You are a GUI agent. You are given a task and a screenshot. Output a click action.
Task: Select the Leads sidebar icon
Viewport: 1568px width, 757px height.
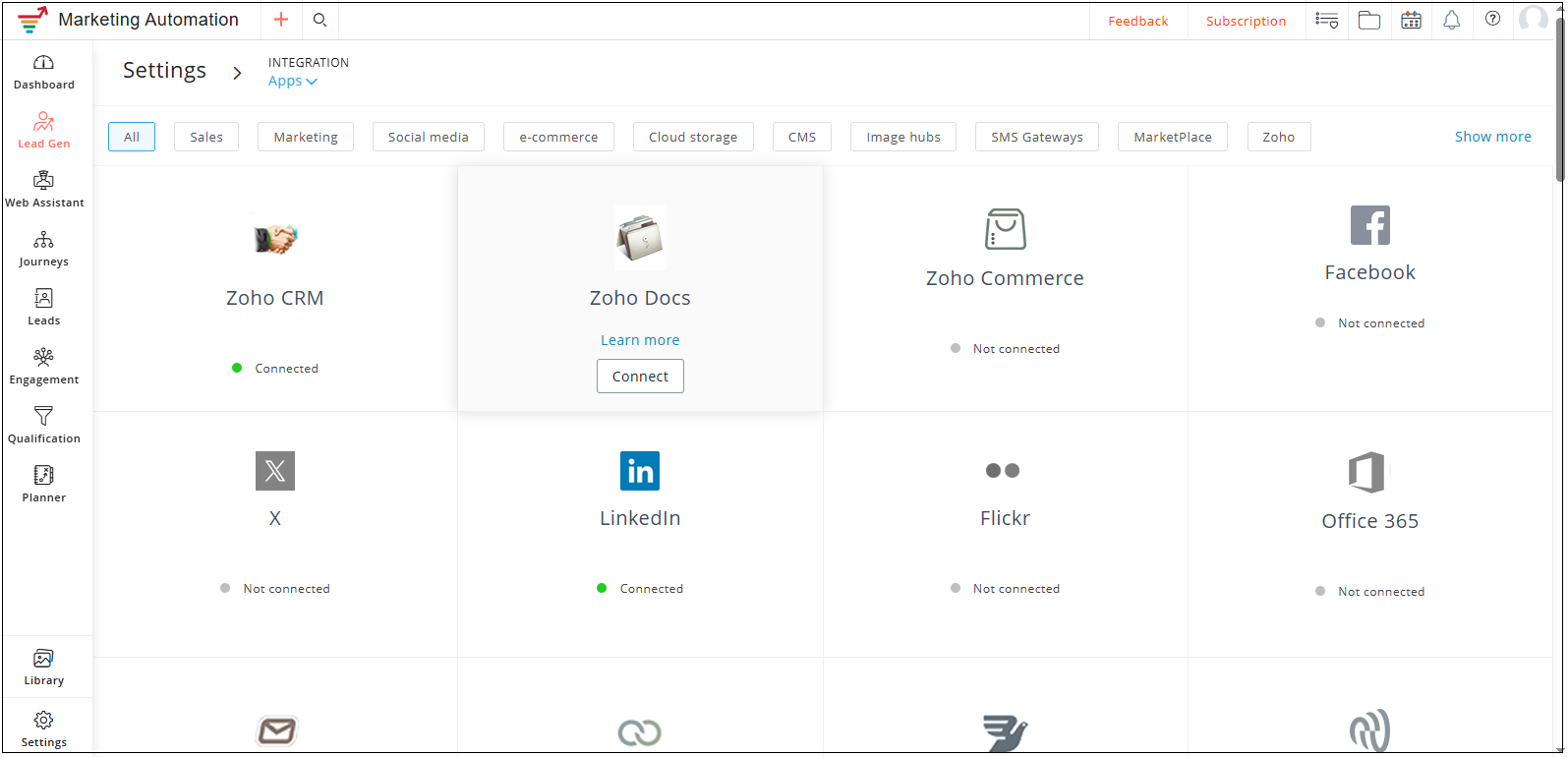click(44, 308)
